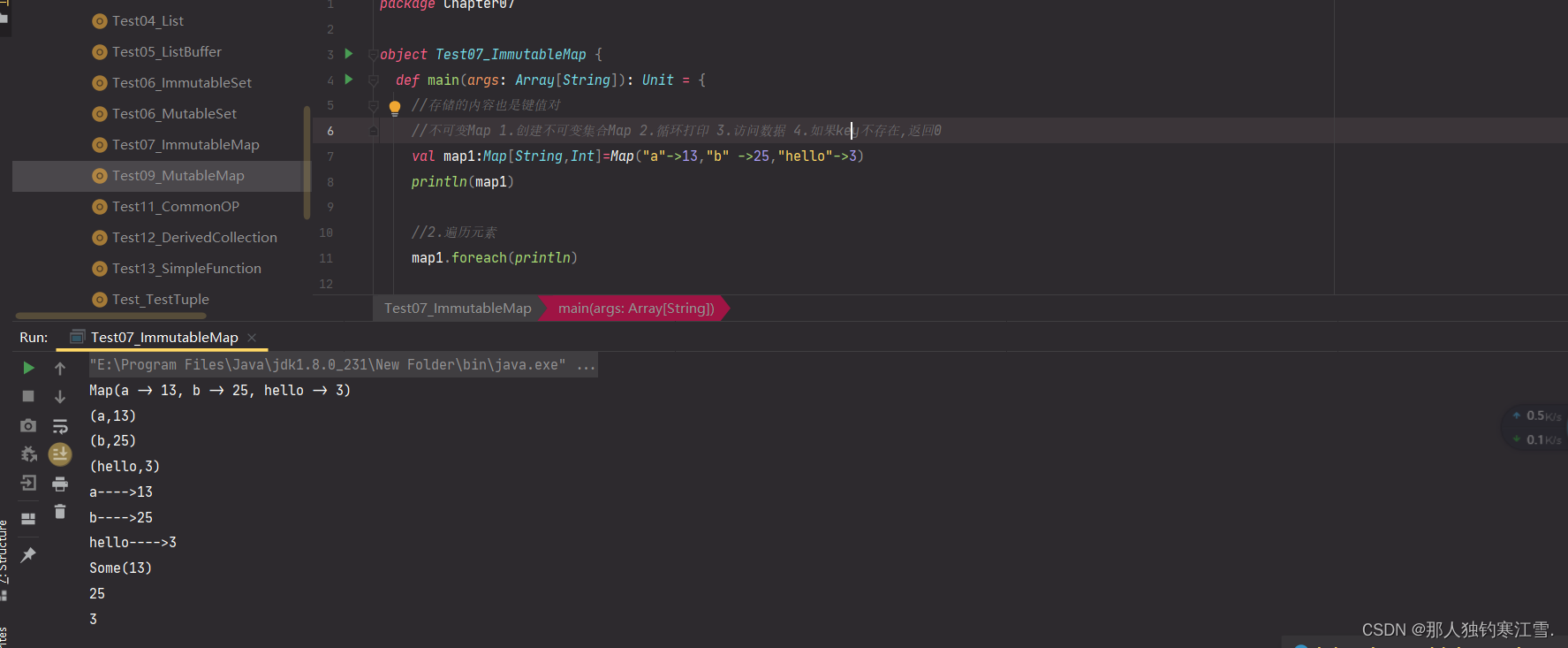Fold the comment block marker on line 5
This screenshot has width=1568, height=648.
point(373,106)
